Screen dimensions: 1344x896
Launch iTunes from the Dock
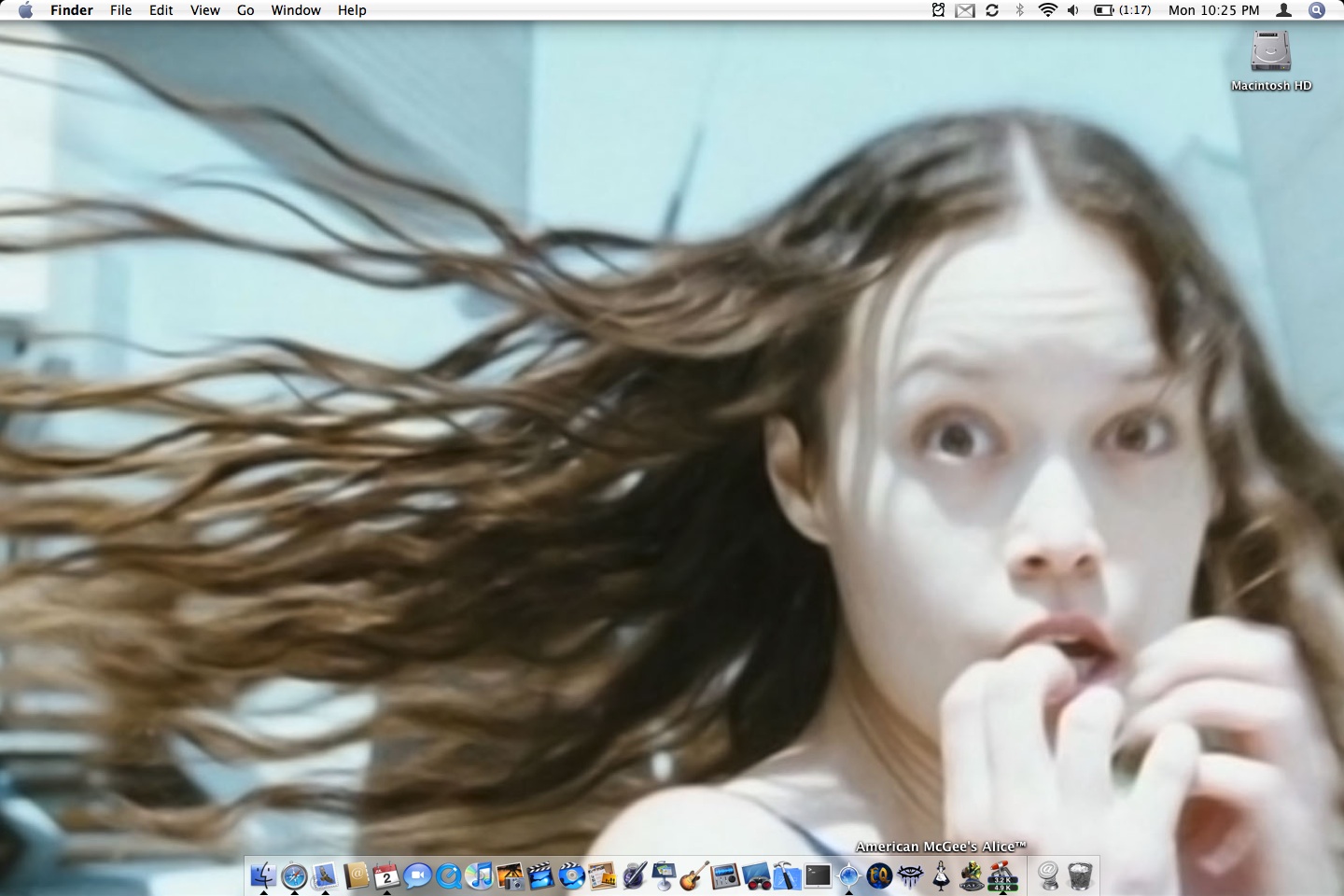click(x=479, y=875)
